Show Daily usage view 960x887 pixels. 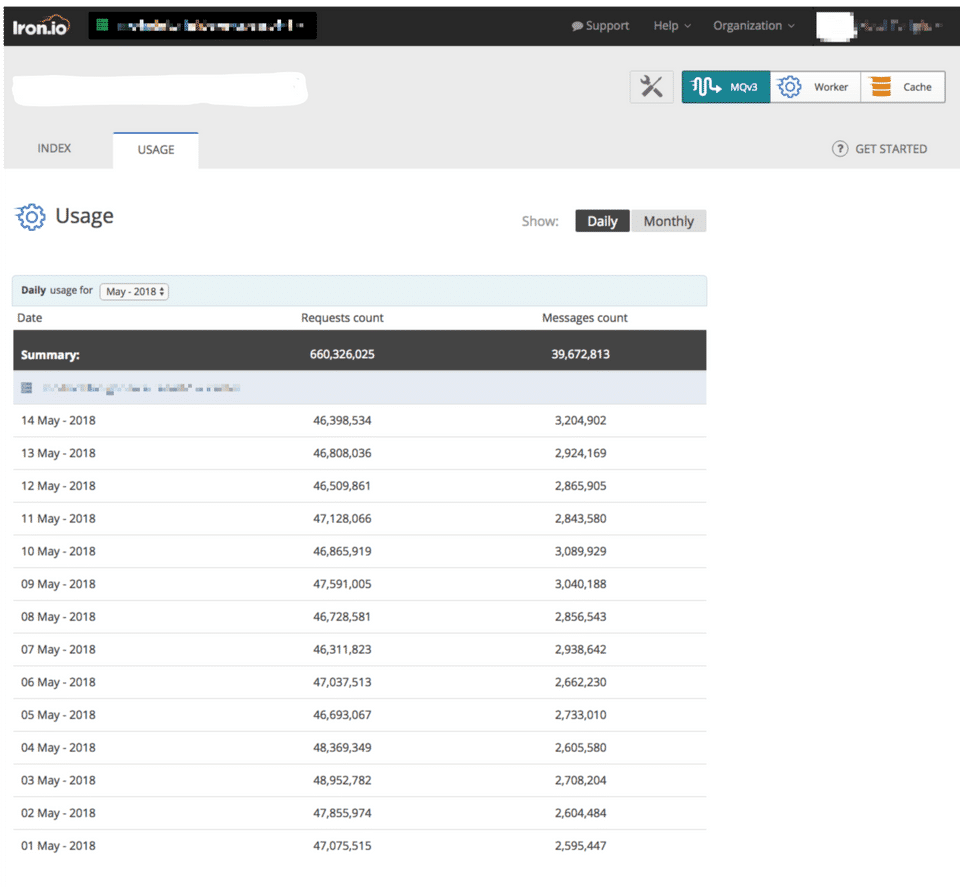click(x=602, y=221)
